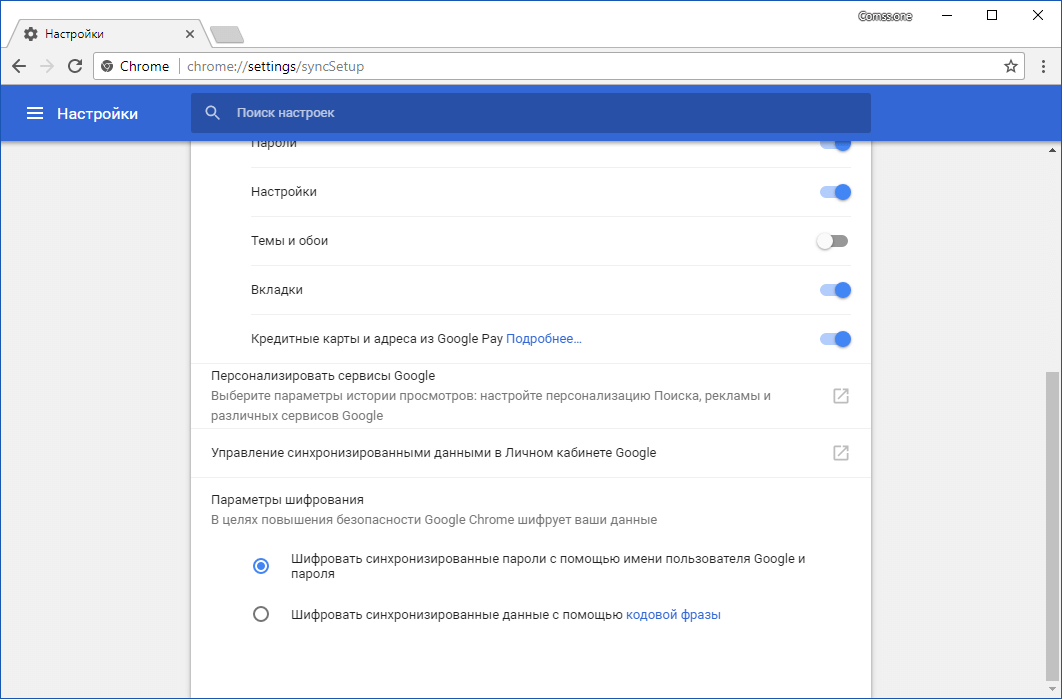The image size is (1062, 699).
Task: Close the Настройки tab
Action: pos(190,34)
